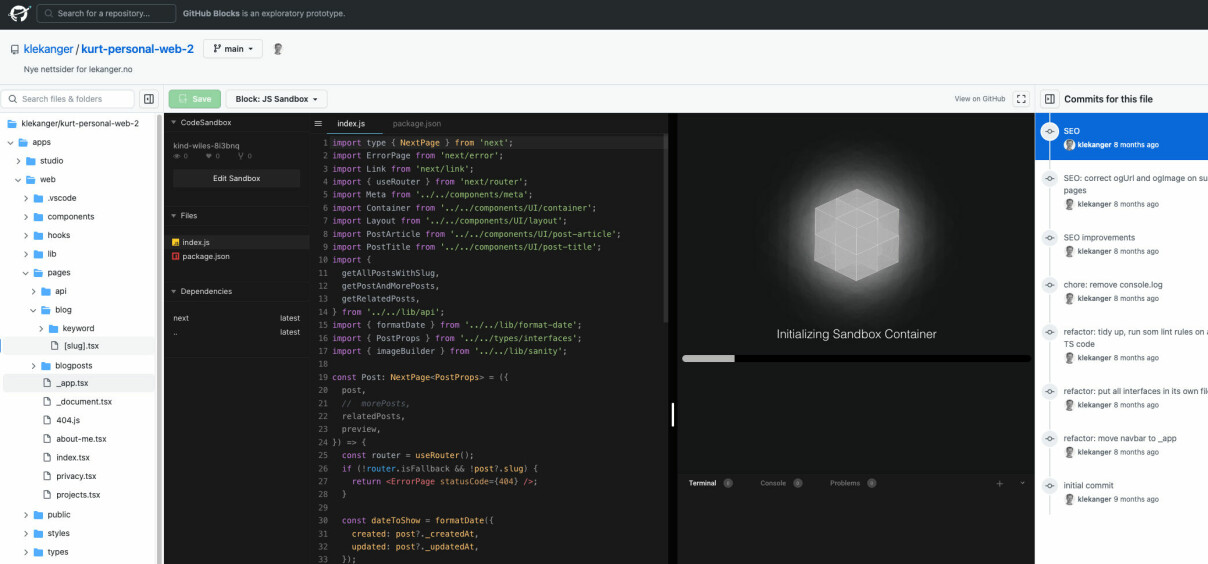The width and height of the screenshot is (1208, 564).
Task: Click the sandbox initialization progress bar
Action: pyautogui.click(x=856, y=358)
